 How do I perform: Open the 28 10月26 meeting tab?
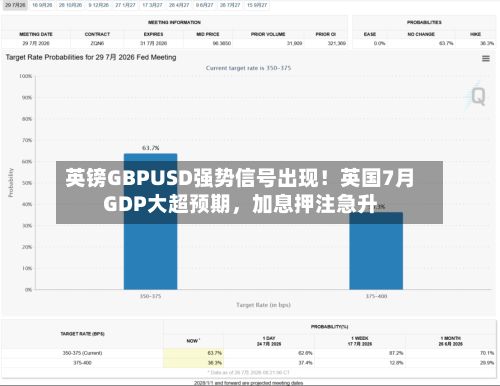click(70, 5)
